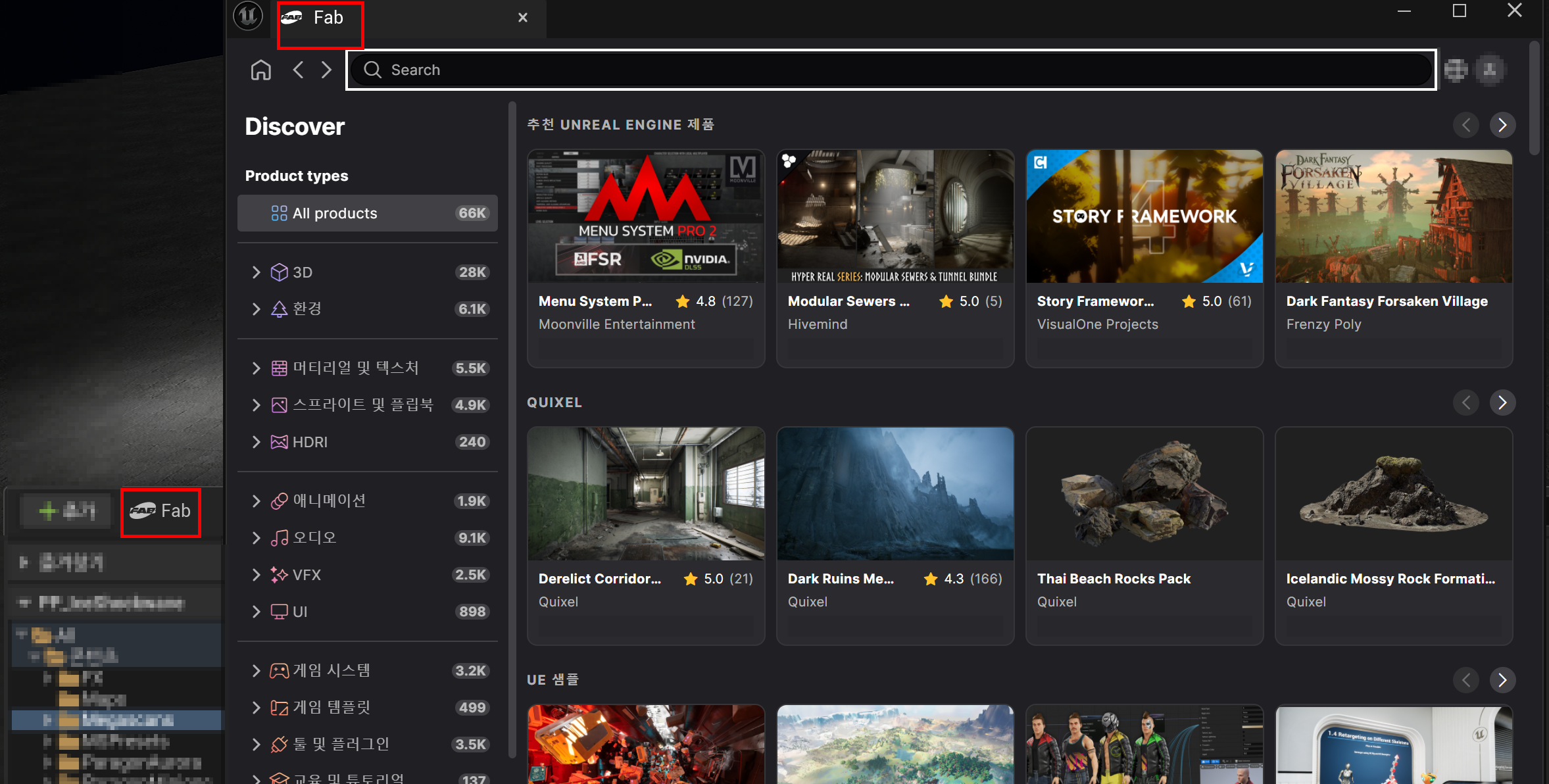The image size is (1549, 784).
Task: Click the Fab search field
Action: point(891,70)
